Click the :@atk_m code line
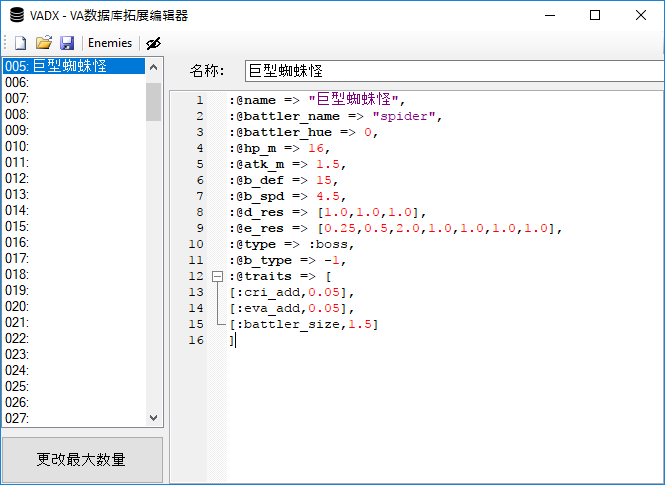The image size is (665, 485). pos(288,164)
